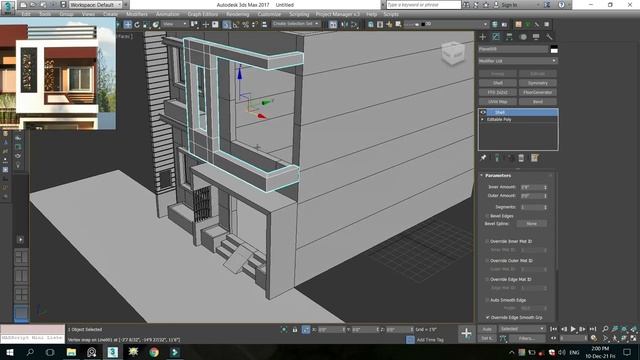
Task: Click the ViewCube in the viewport
Action: (x=453, y=53)
